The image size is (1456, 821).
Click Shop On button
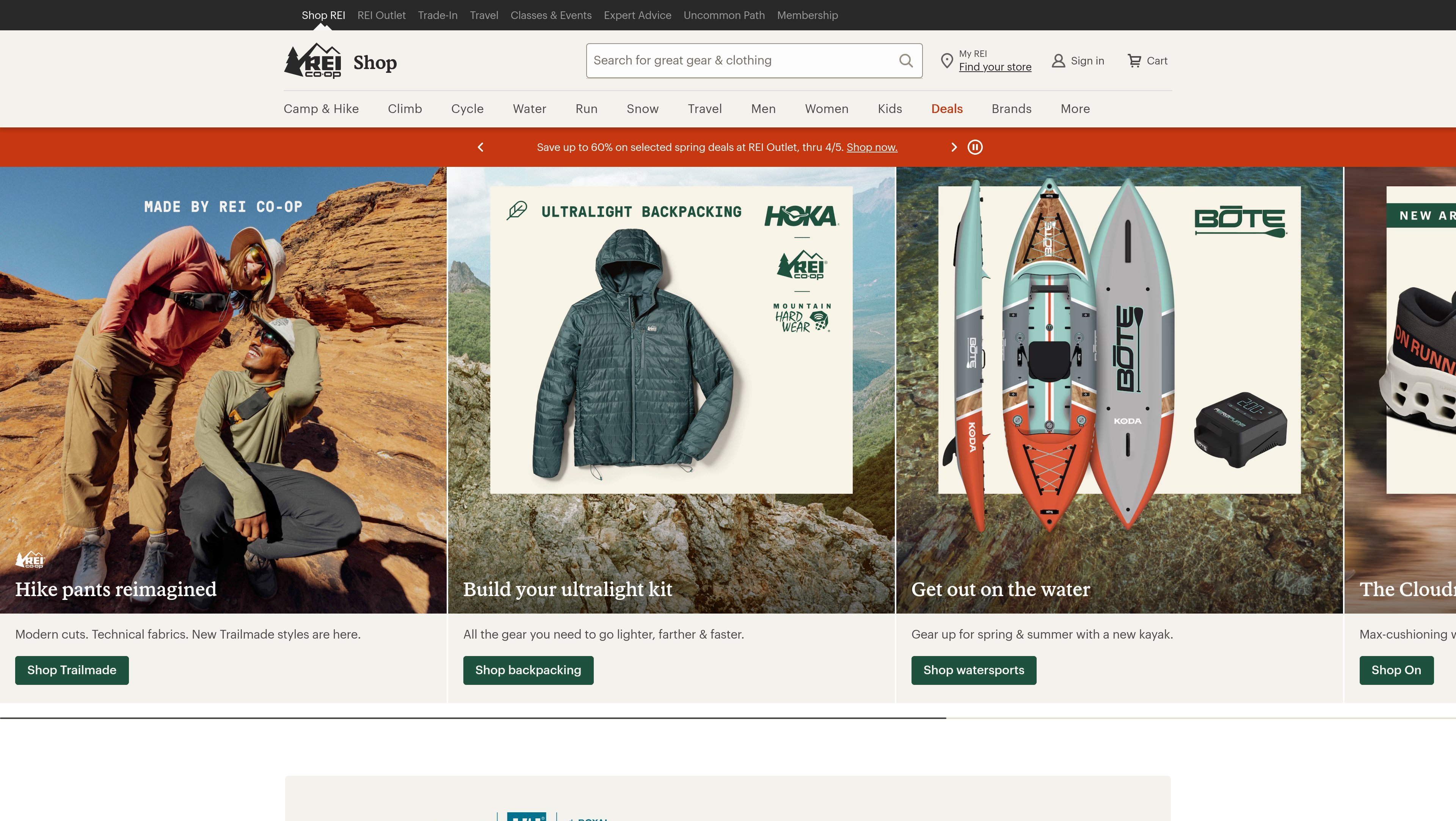click(x=1396, y=670)
